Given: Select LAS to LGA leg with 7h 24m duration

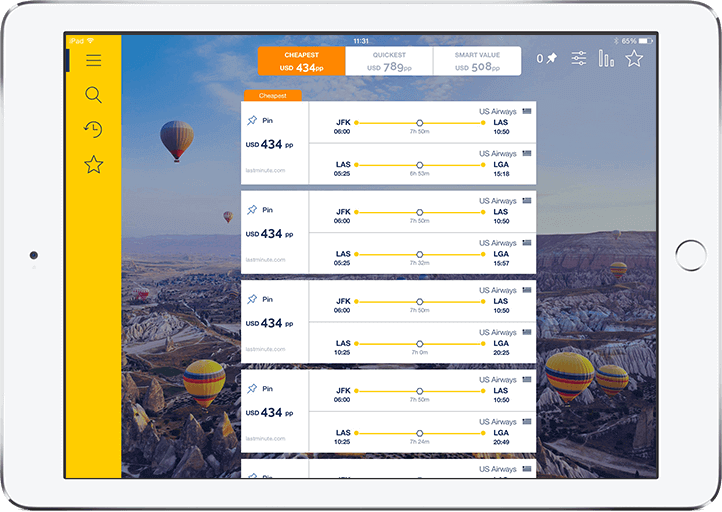Looking at the screenshot, I should (x=422, y=432).
